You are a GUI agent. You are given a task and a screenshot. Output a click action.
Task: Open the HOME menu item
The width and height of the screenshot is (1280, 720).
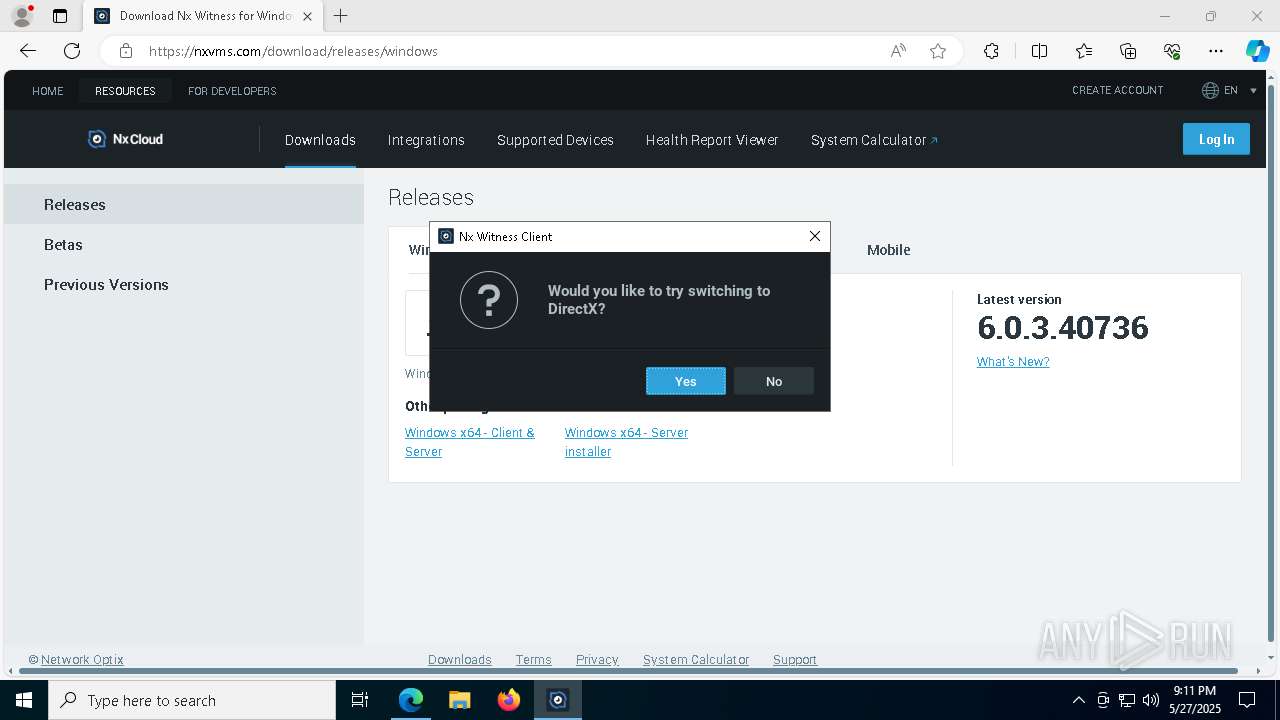coord(48,91)
